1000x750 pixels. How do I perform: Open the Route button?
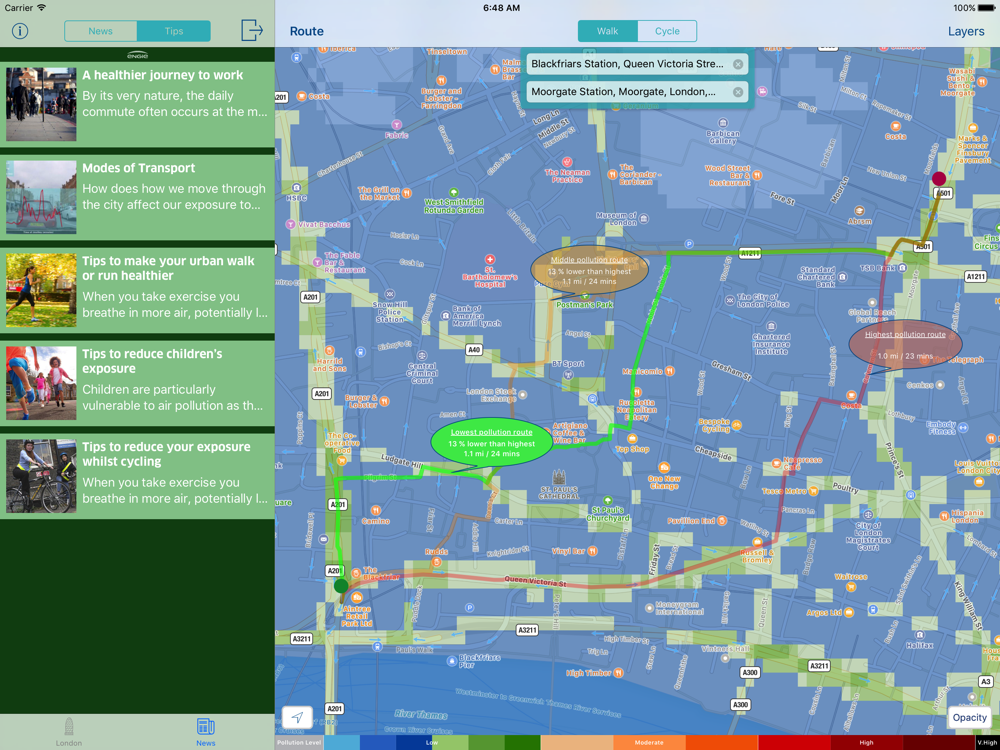(x=307, y=31)
